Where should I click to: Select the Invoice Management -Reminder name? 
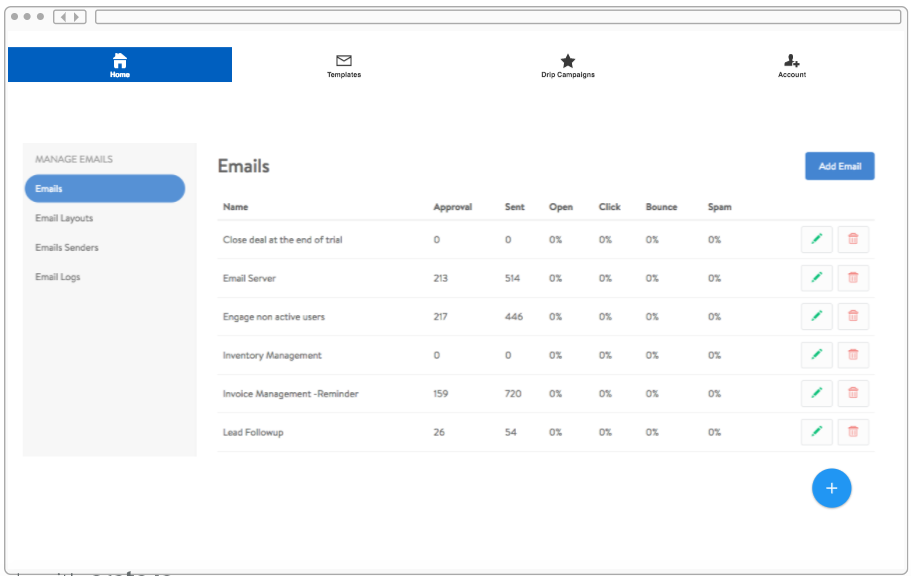[x=290, y=393]
